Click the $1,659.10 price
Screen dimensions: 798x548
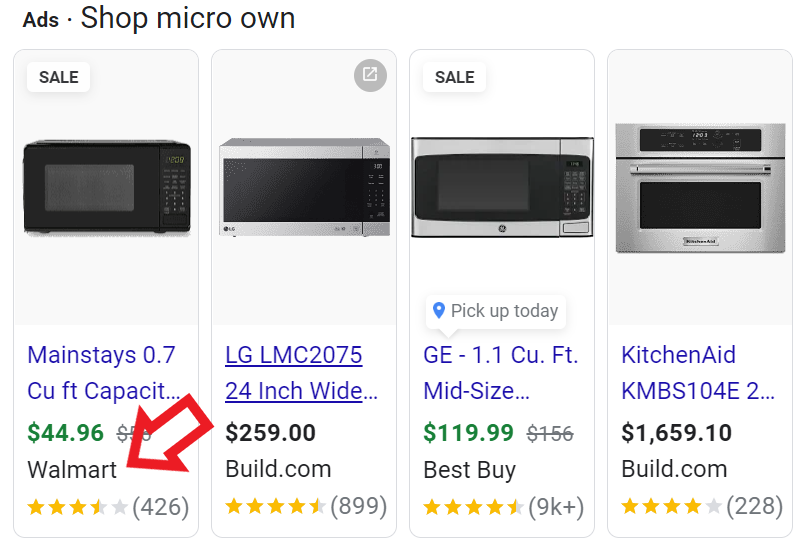pyautogui.click(x=676, y=433)
